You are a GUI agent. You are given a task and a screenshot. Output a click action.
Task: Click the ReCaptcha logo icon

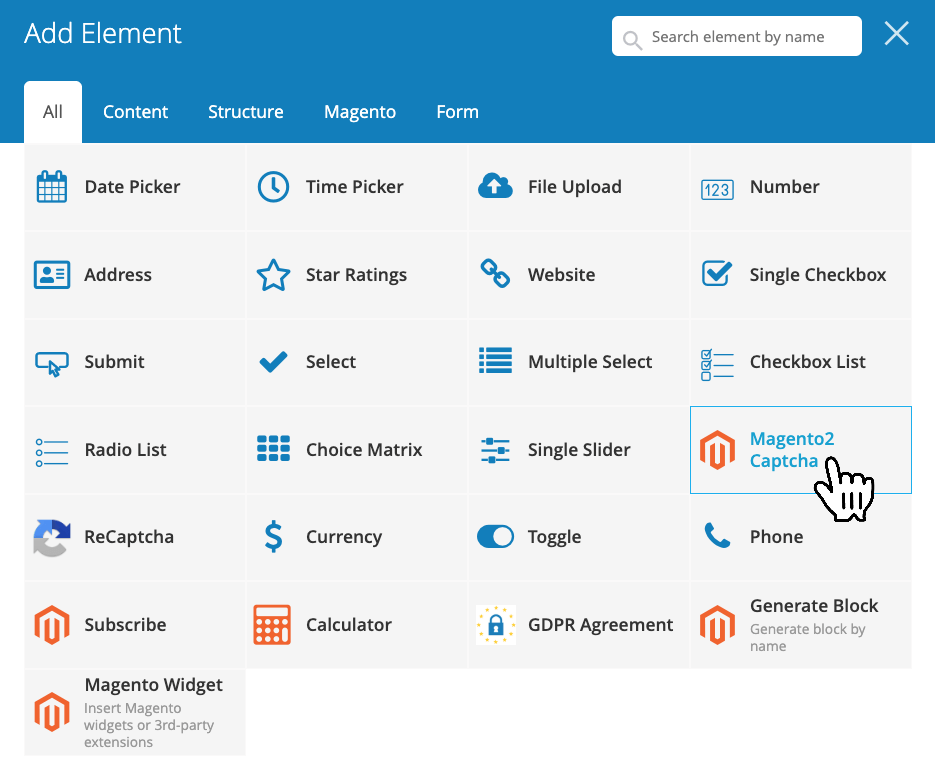coord(51,537)
